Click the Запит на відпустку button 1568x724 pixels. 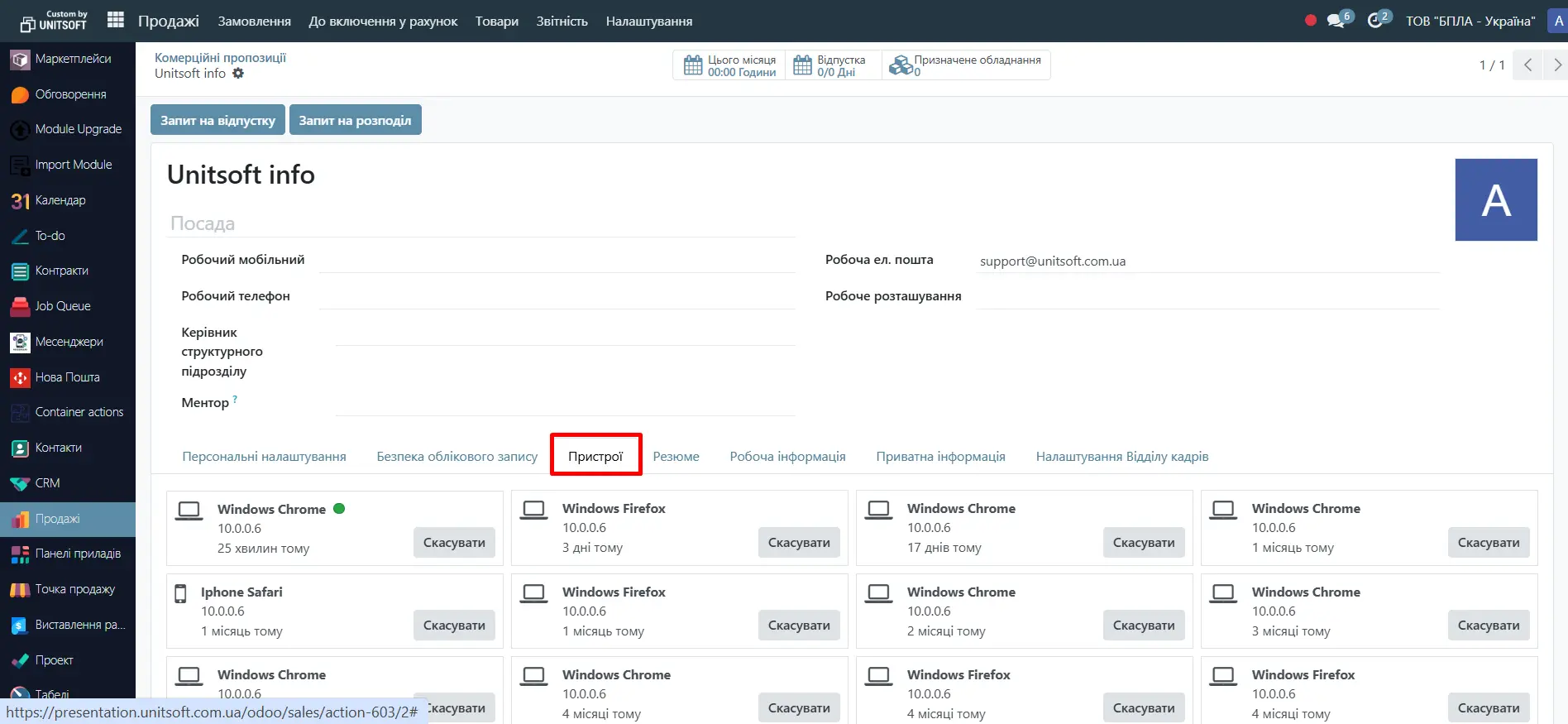click(x=218, y=120)
